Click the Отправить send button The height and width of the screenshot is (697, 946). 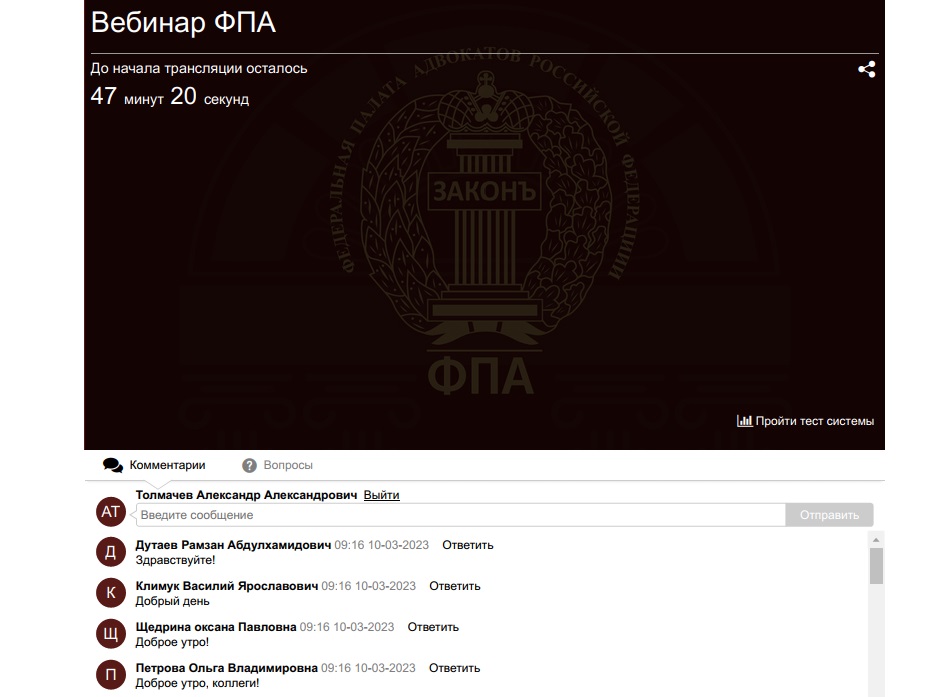(x=829, y=515)
